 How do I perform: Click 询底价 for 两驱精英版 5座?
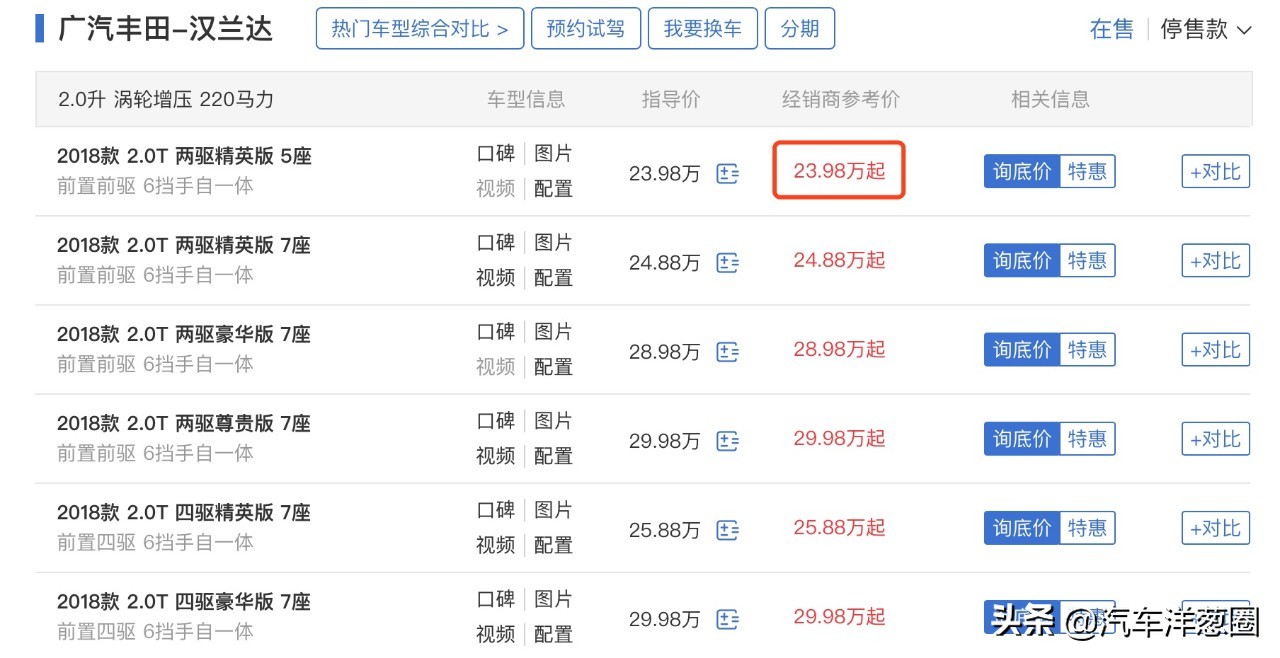pyautogui.click(x=1019, y=171)
